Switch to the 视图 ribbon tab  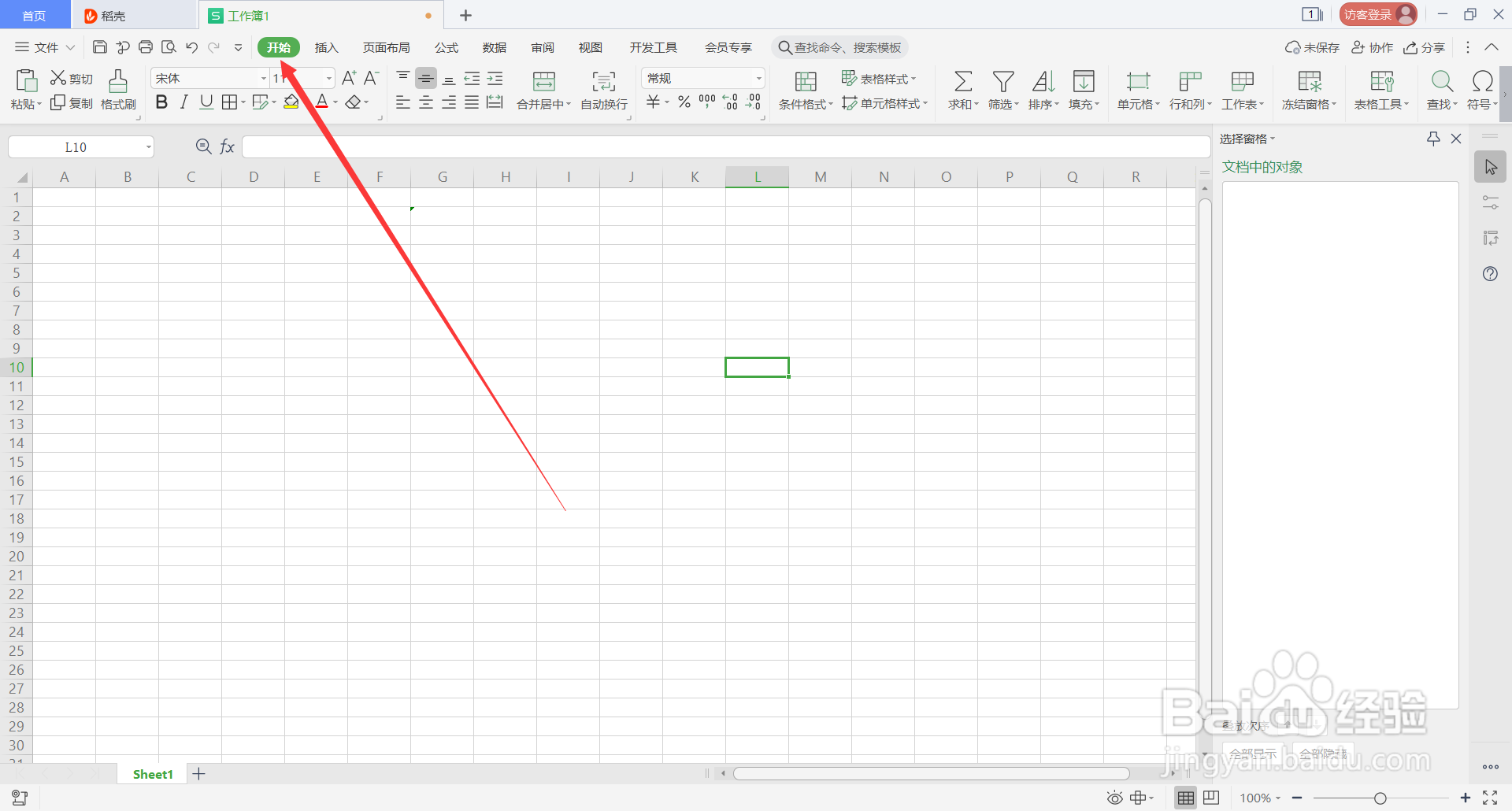591,47
